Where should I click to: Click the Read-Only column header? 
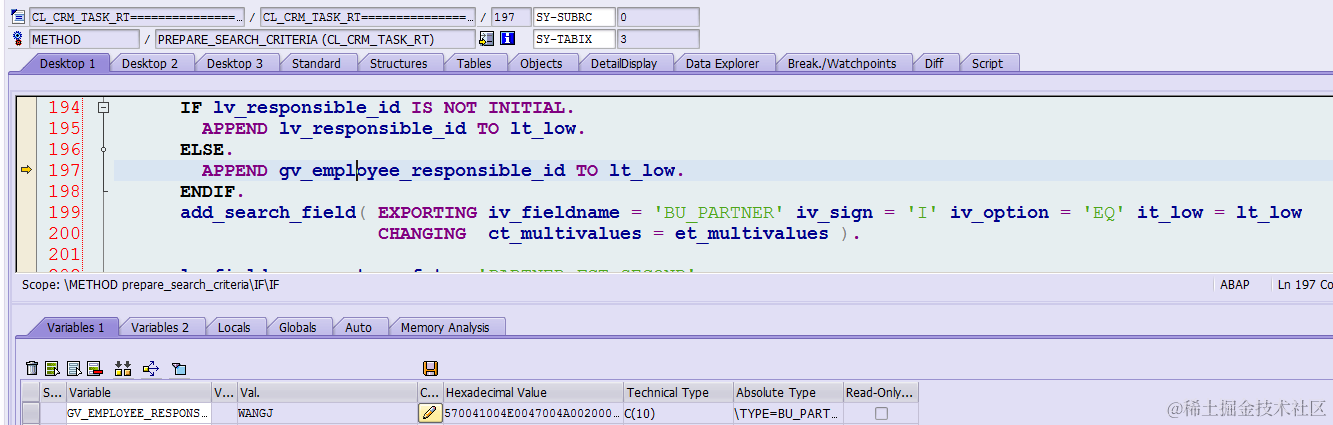click(880, 393)
